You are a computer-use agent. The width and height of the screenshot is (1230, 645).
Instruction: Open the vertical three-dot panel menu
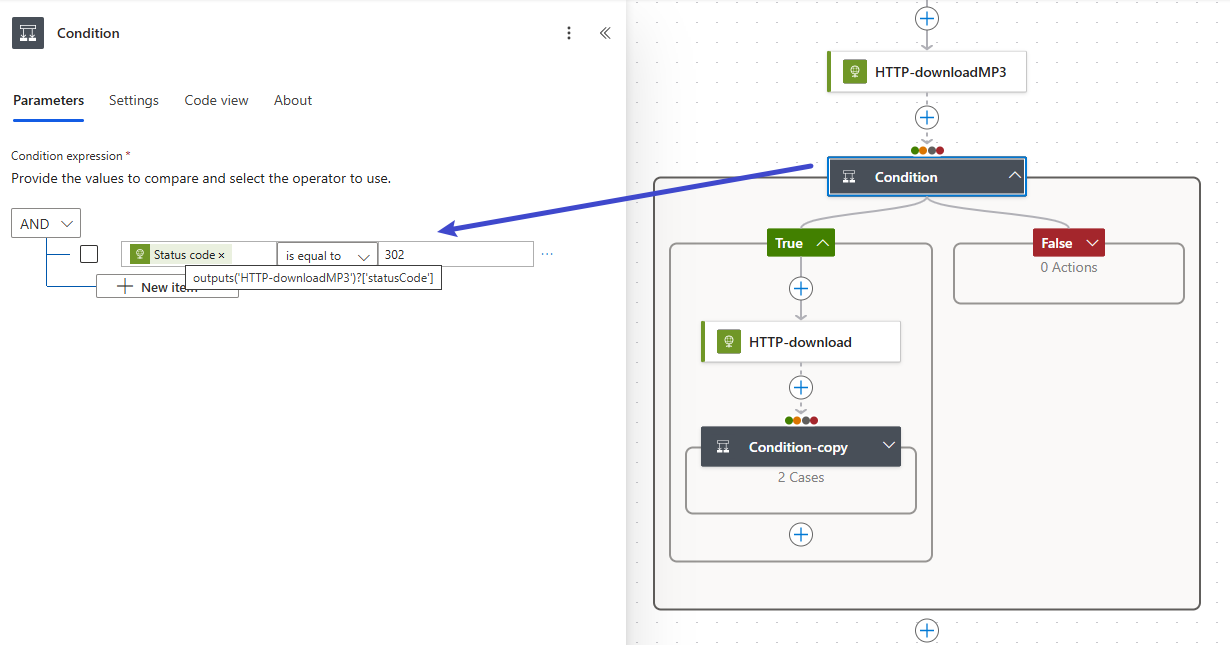(569, 33)
